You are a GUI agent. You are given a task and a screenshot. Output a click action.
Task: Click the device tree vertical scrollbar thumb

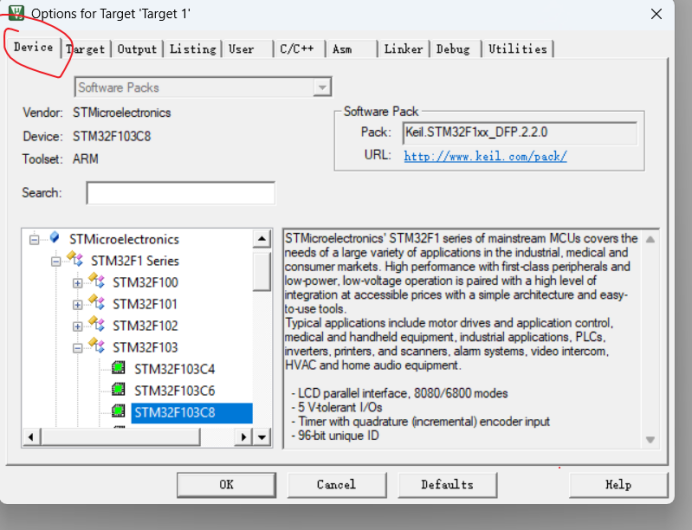point(262,270)
